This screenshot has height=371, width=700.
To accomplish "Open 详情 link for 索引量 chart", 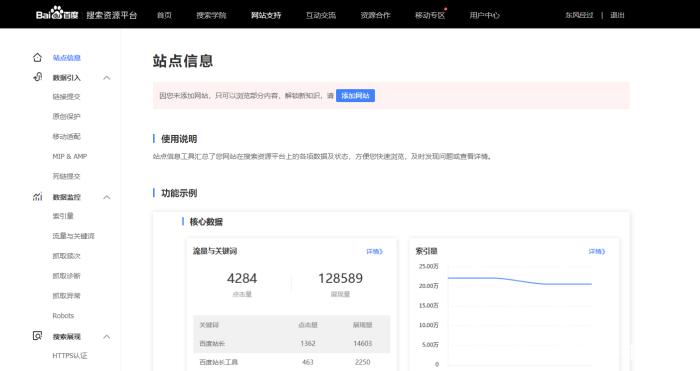I will coord(597,251).
